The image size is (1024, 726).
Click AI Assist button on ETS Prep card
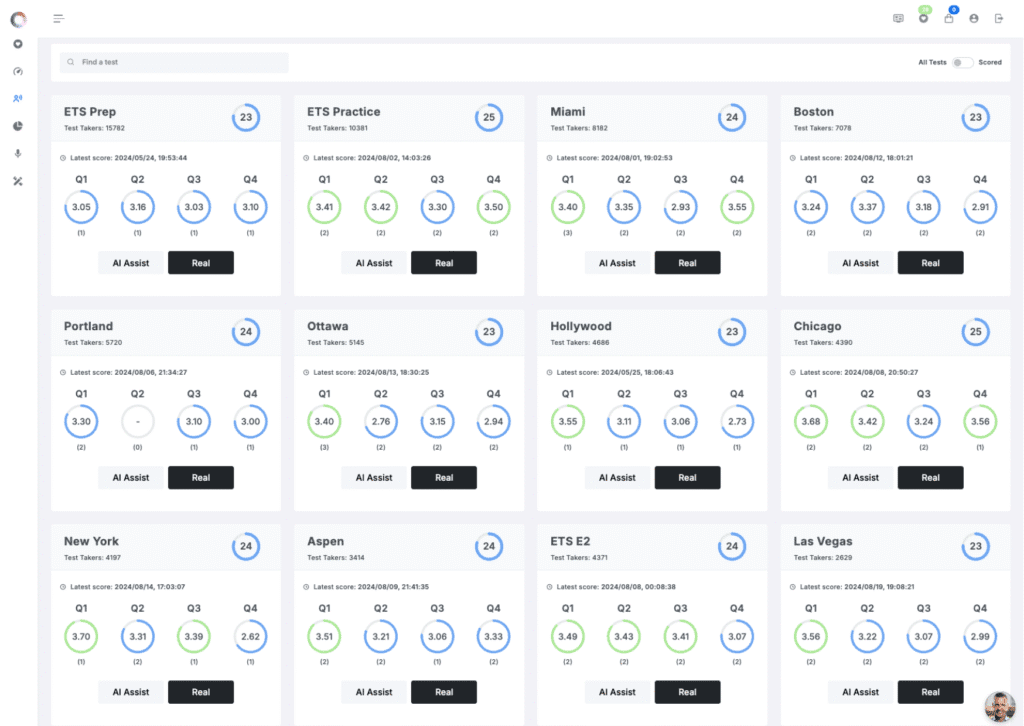[x=131, y=263]
